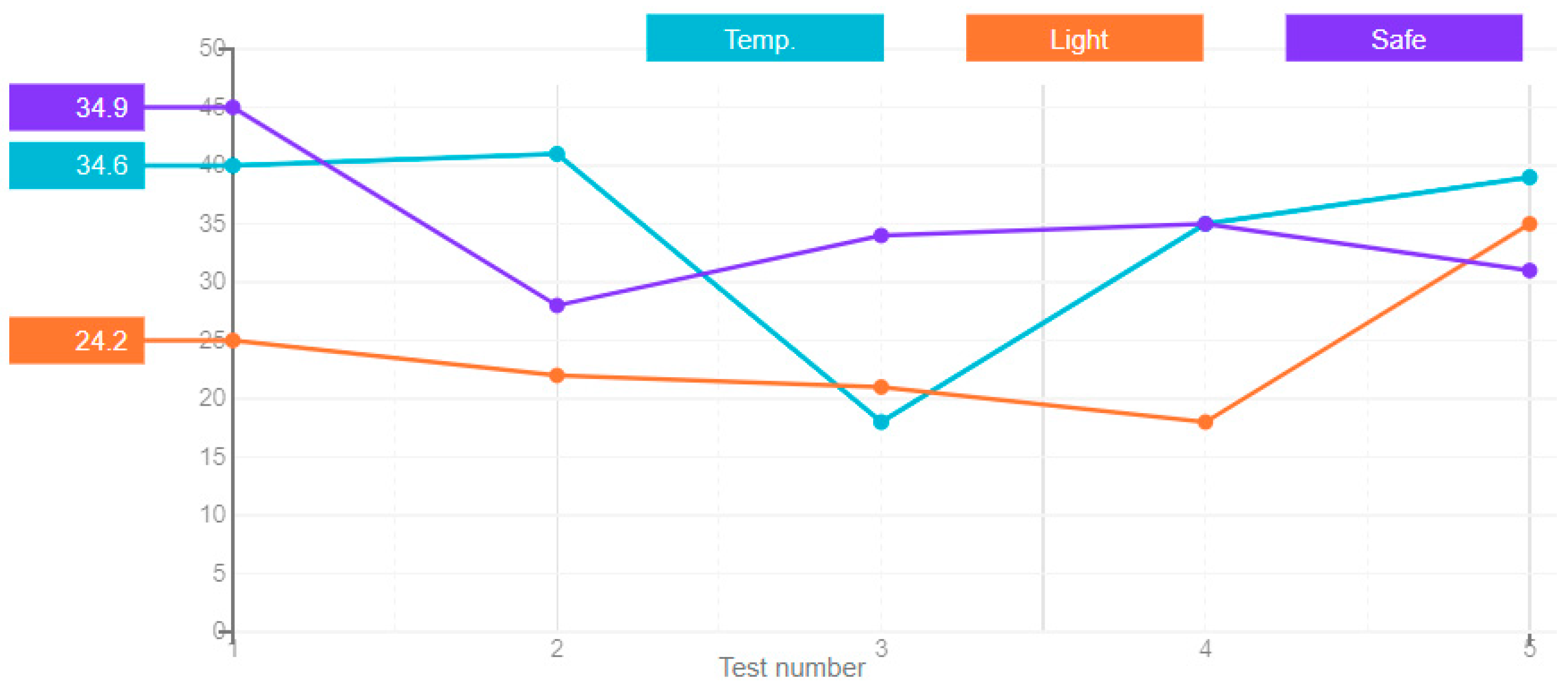Click the purple Safe point at test 3

click(881, 236)
